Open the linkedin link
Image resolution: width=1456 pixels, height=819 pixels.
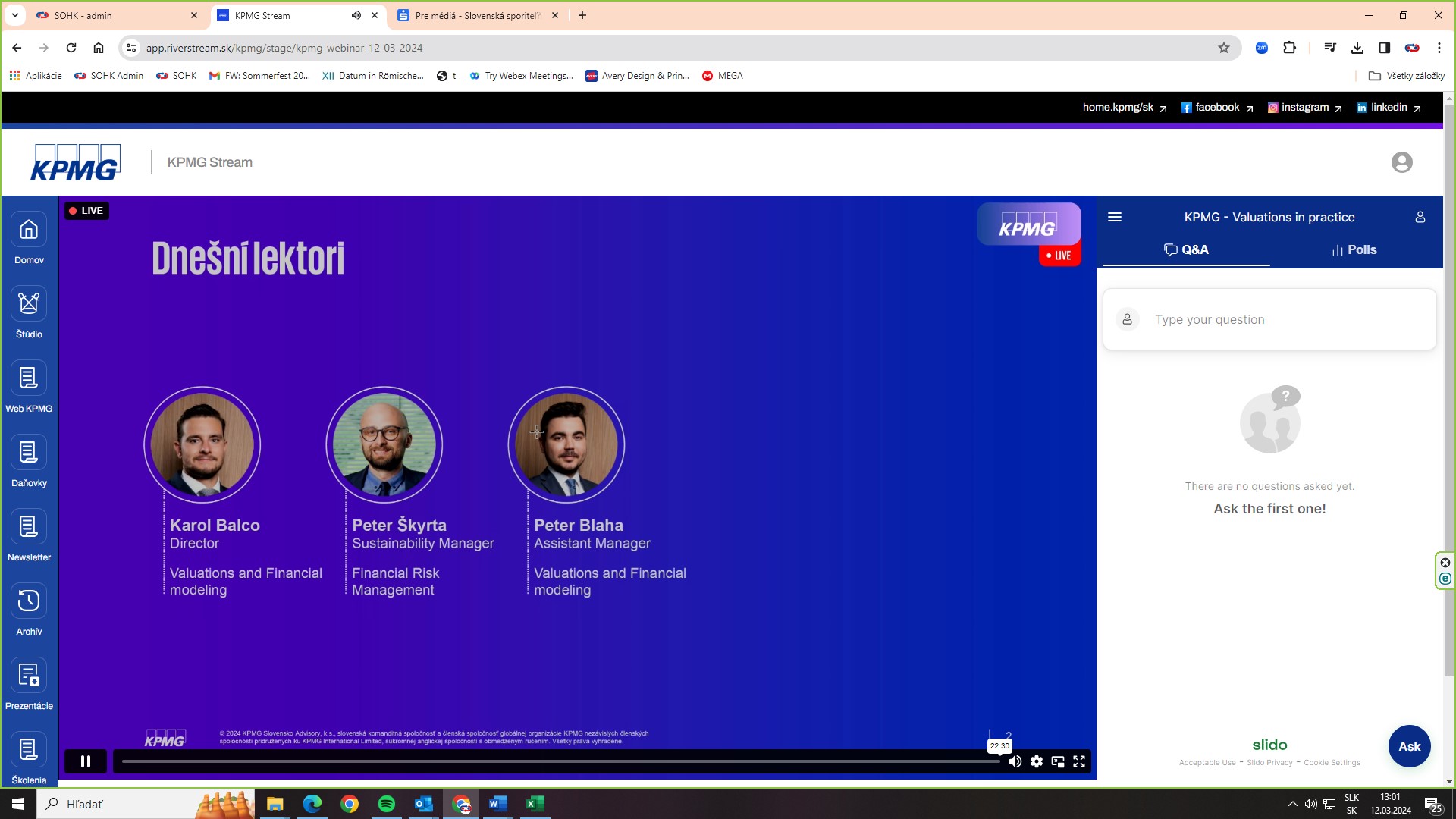(1389, 108)
